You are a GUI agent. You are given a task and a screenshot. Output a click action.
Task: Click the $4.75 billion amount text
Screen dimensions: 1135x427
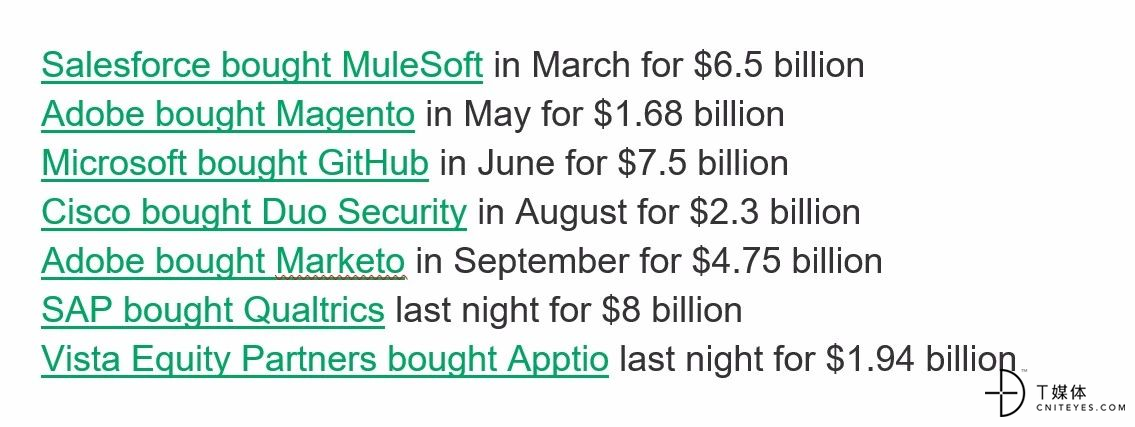(x=787, y=261)
